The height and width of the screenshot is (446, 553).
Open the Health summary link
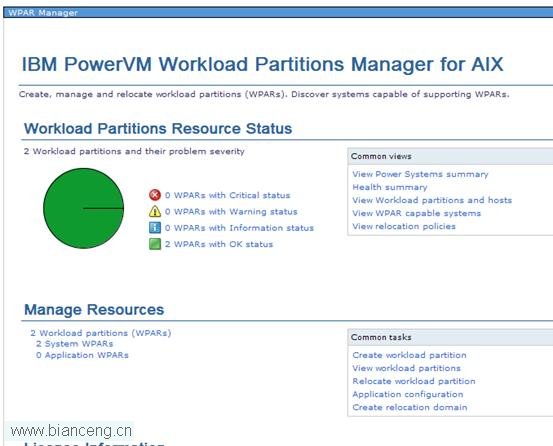coord(390,187)
